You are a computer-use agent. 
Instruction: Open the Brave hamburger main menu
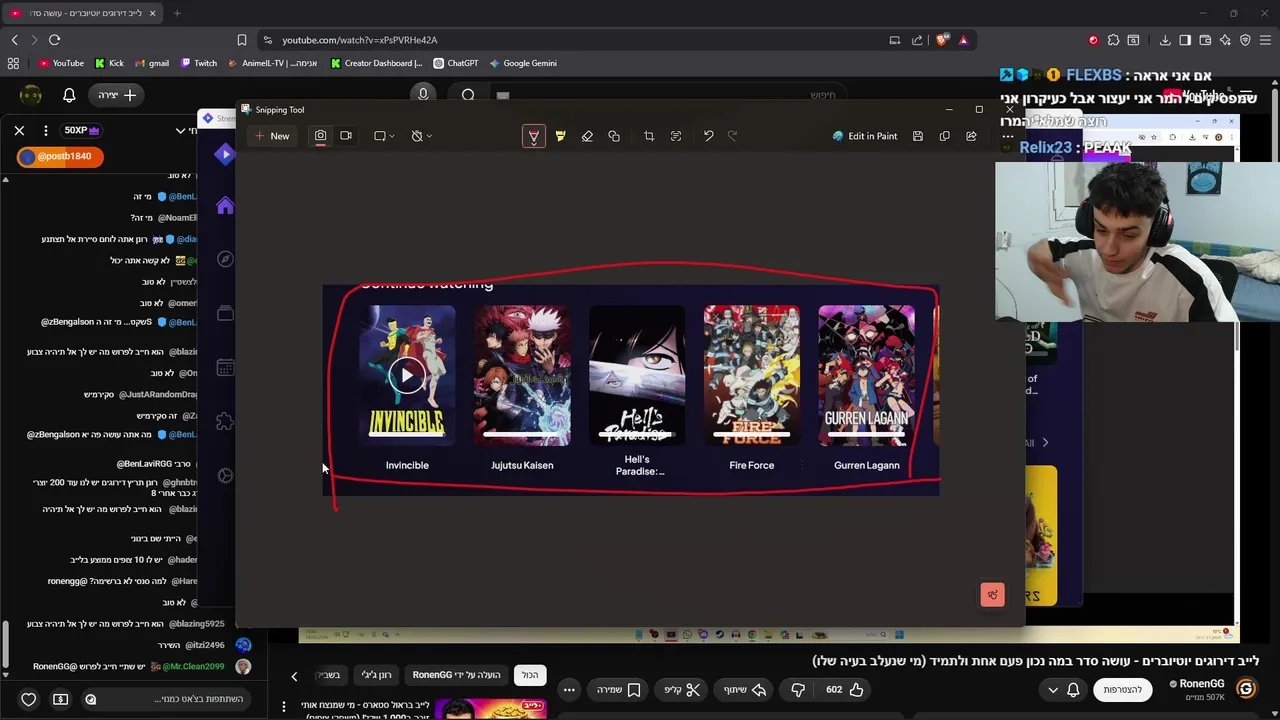(x=1265, y=40)
